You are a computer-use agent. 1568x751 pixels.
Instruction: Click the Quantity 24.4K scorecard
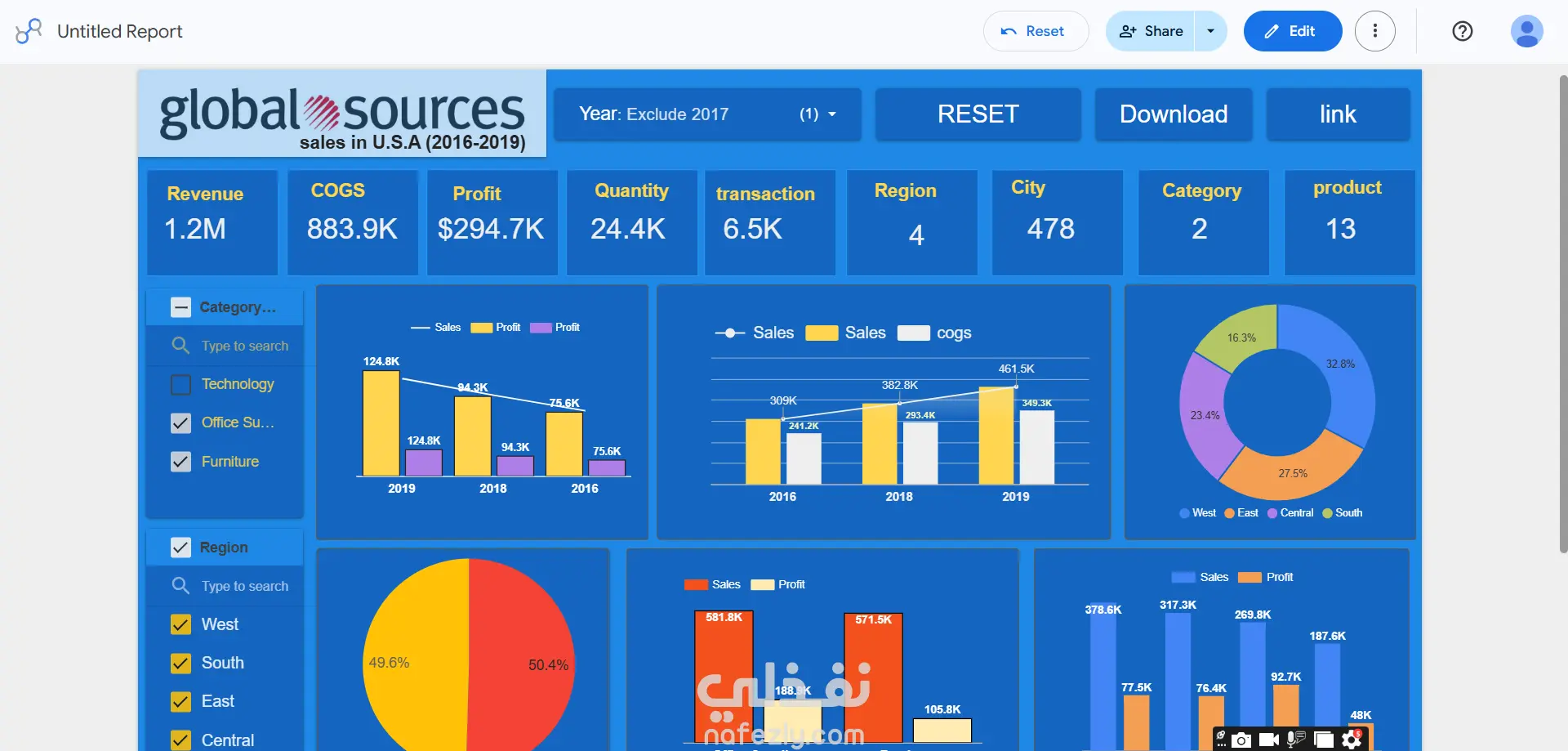[631, 222]
